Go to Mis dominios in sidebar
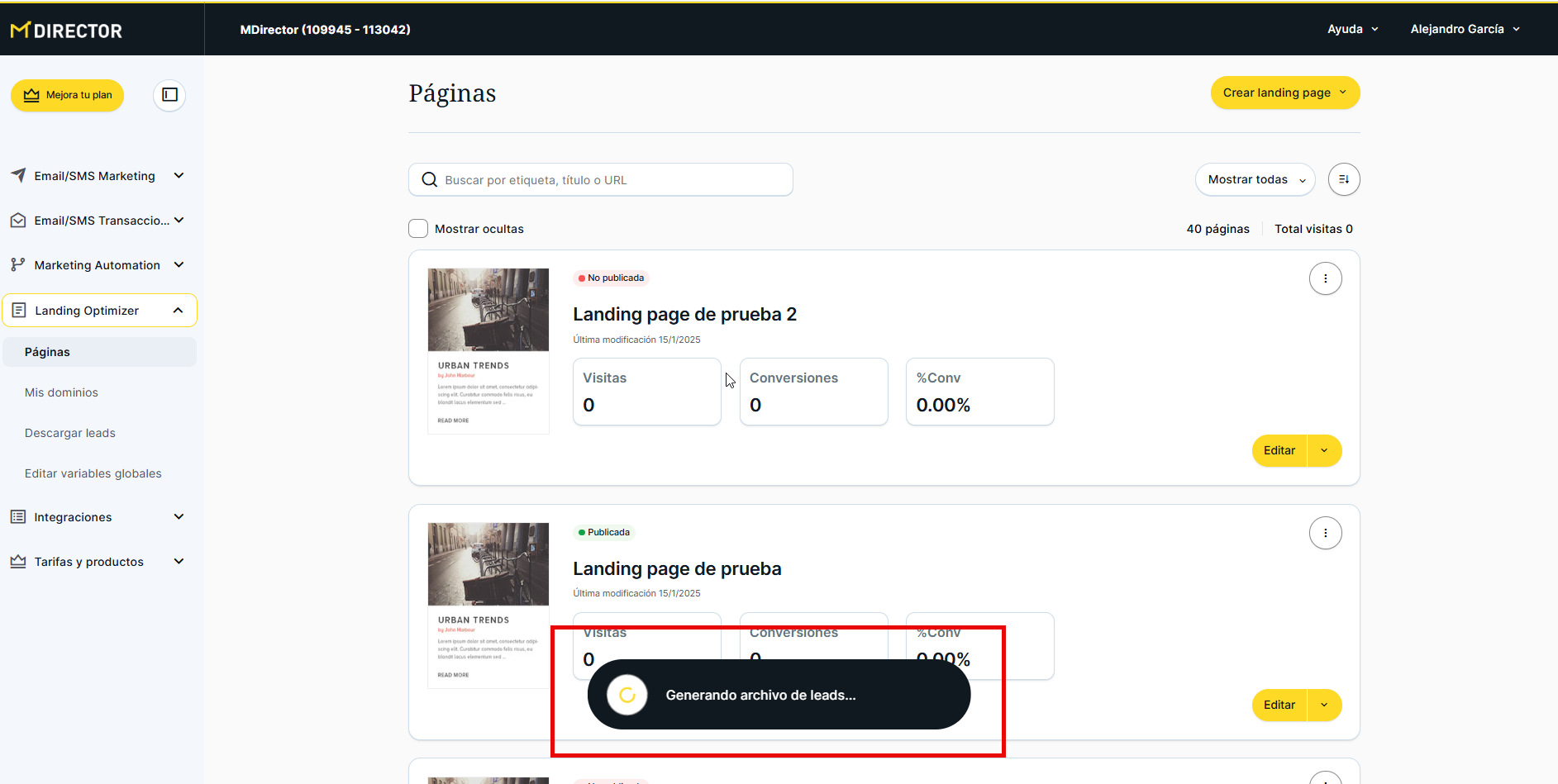Viewport: 1558px width, 784px height. (61, 392)
